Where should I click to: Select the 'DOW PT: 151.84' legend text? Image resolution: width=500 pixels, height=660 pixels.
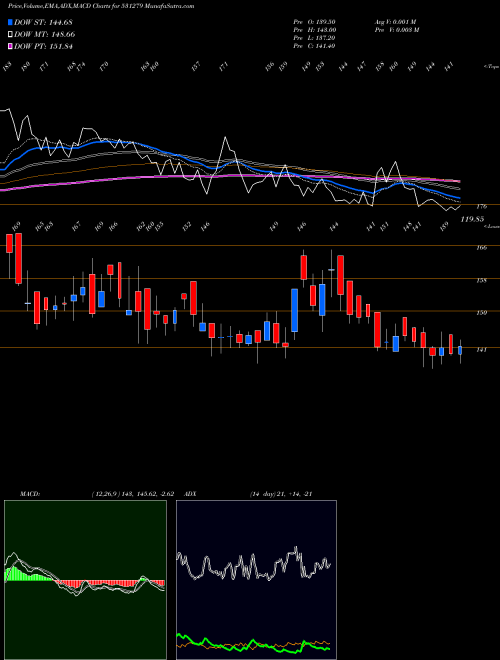pos(44,46)
